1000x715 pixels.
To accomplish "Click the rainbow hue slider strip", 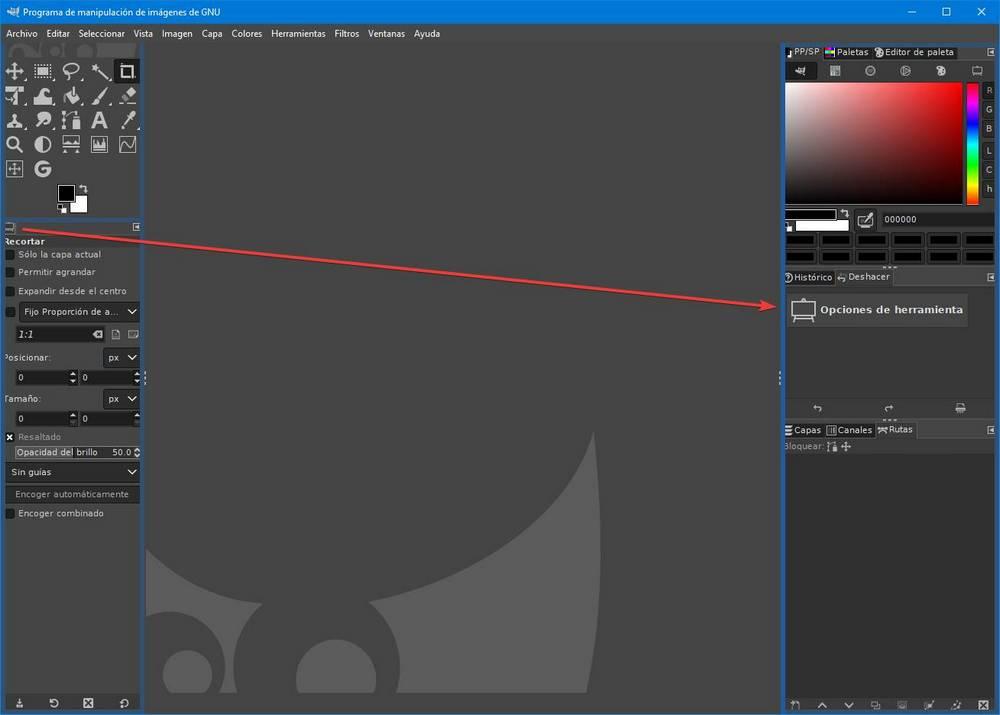I will click(972, 144).
